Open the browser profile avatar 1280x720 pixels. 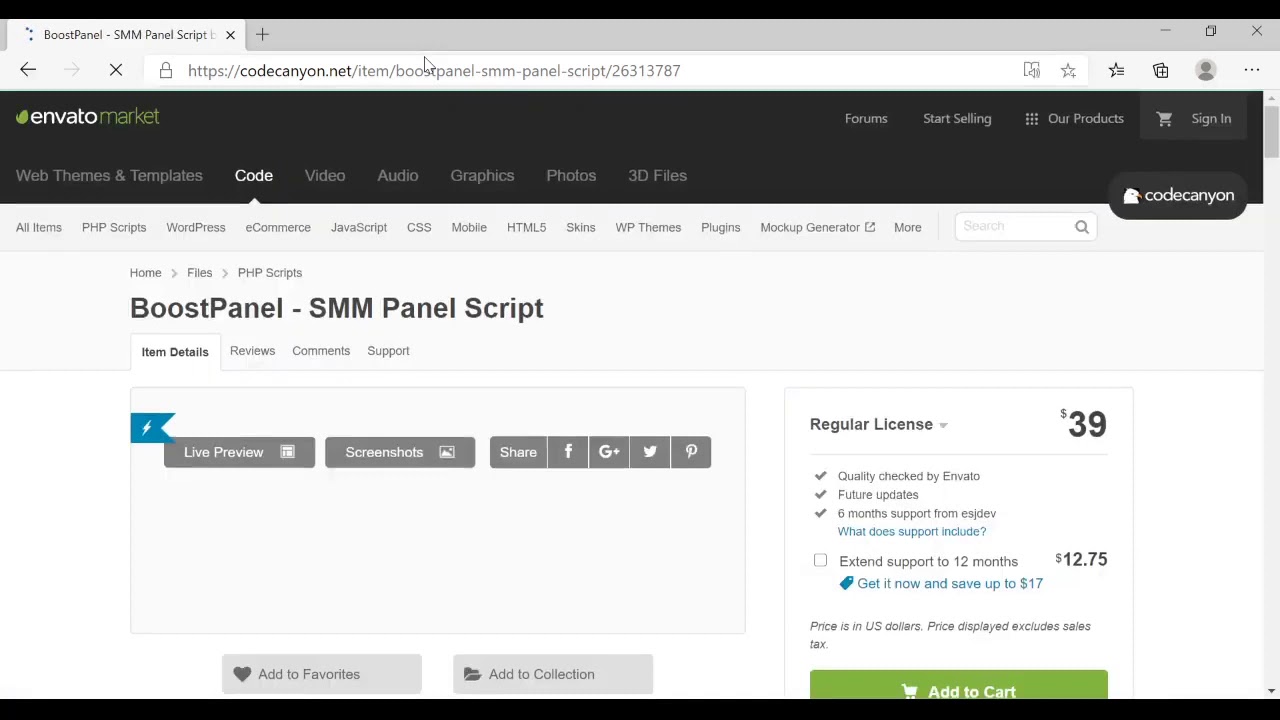pyautogui.click(x=1206, y=70)
